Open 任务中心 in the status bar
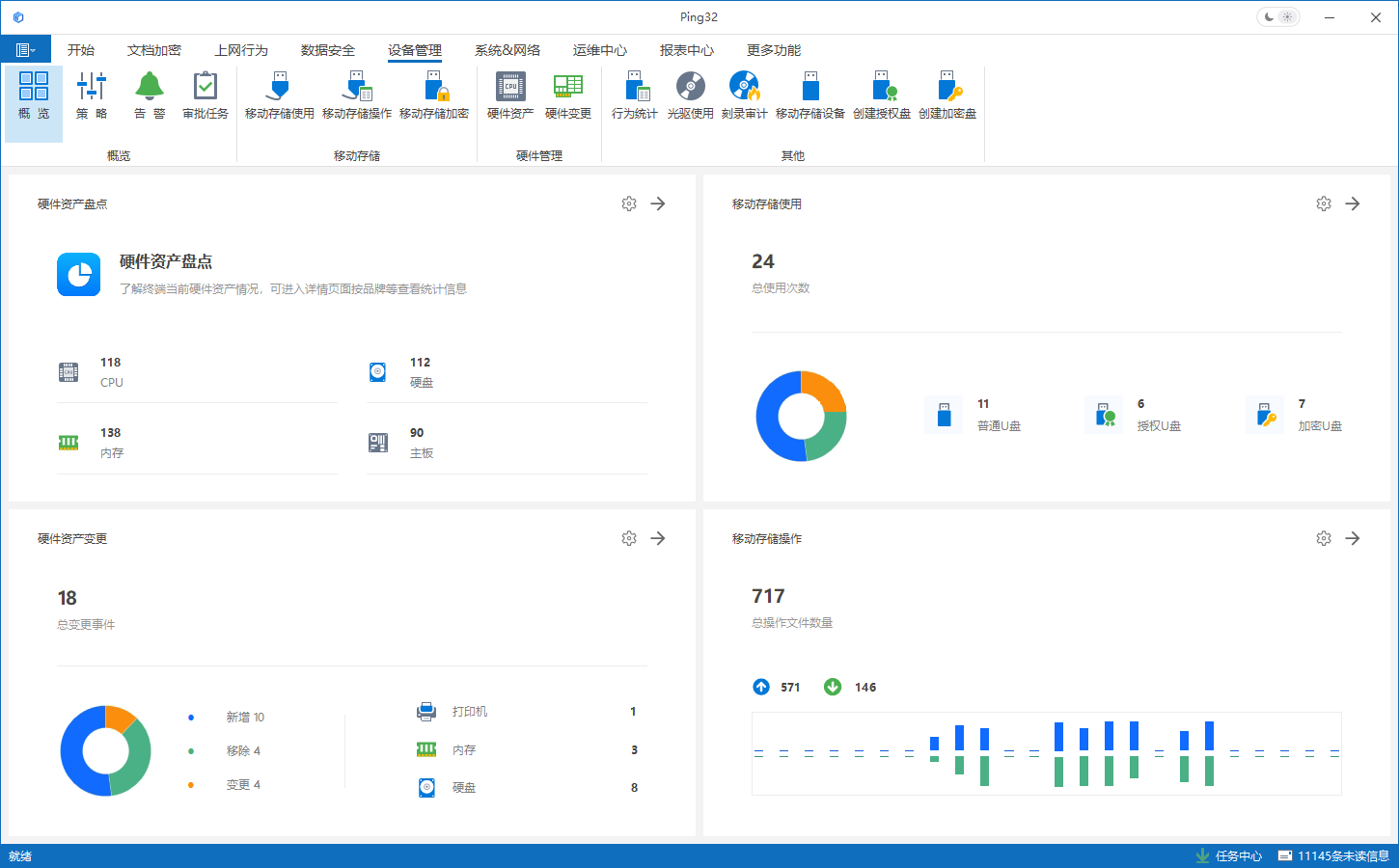The width and height of the screenshot is (1399, 868). point(1228,855)
